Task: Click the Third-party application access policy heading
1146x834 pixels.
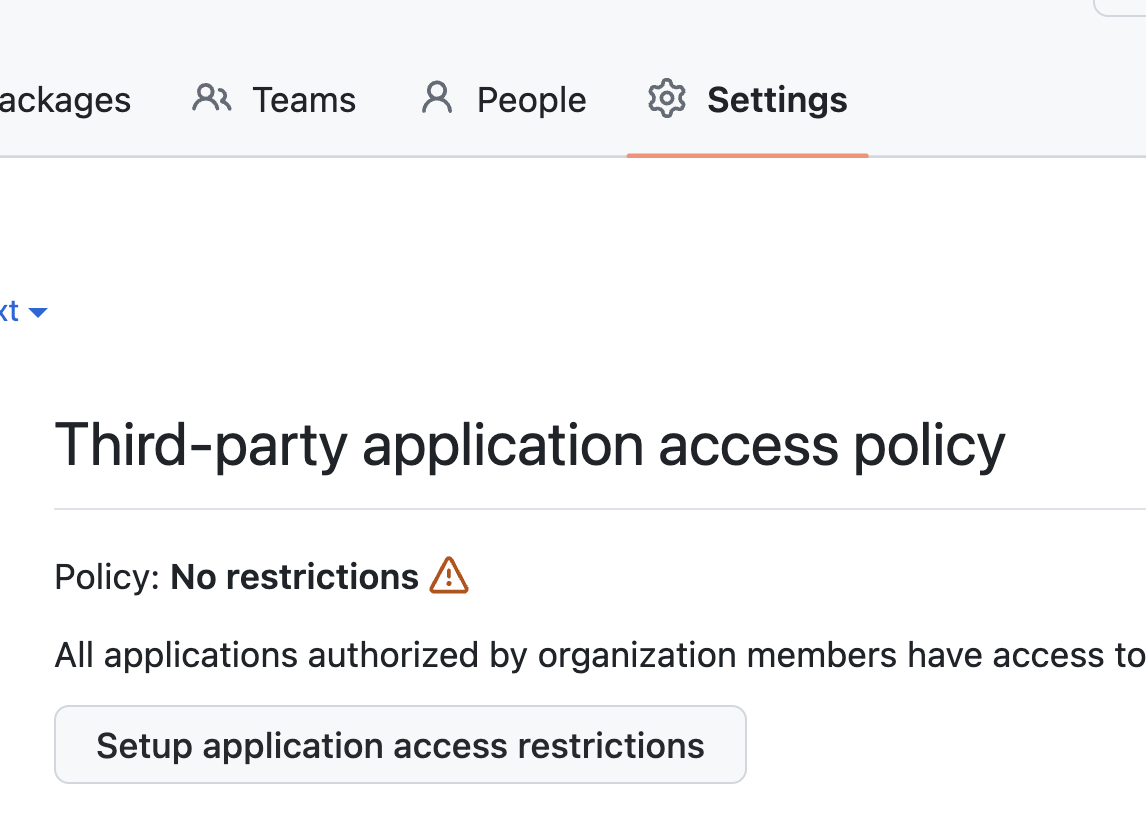Action: click(530, 445)
